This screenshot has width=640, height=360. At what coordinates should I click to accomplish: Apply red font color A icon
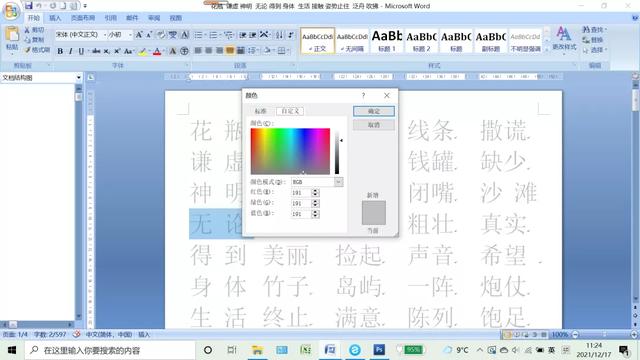tap(157, 51)
